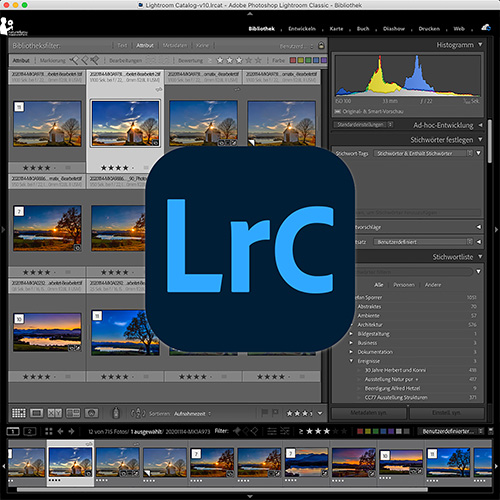
Task: Select the Painter spray can tool
Action: (x=116, y=413)
